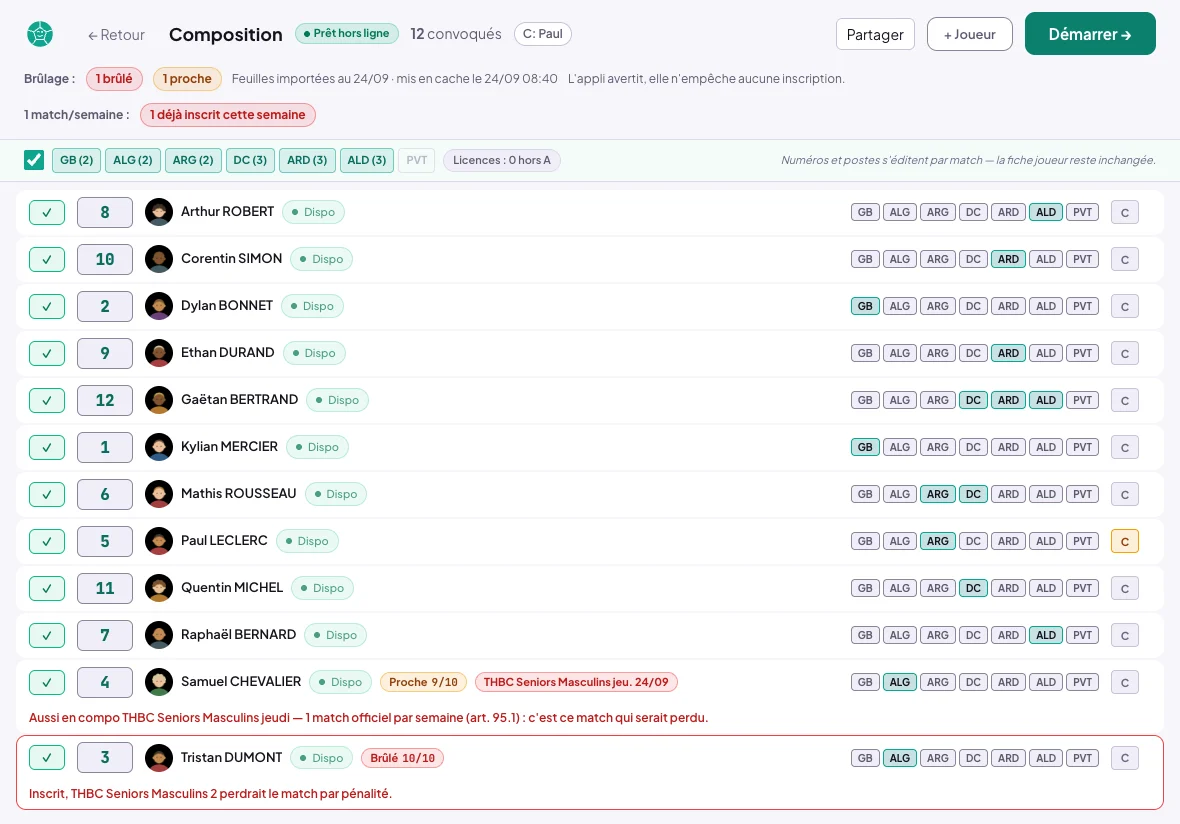Edit Raphaël BERNARD's jersey number 7
Screen dimensions: 1180x824
(x=105, y=635)
